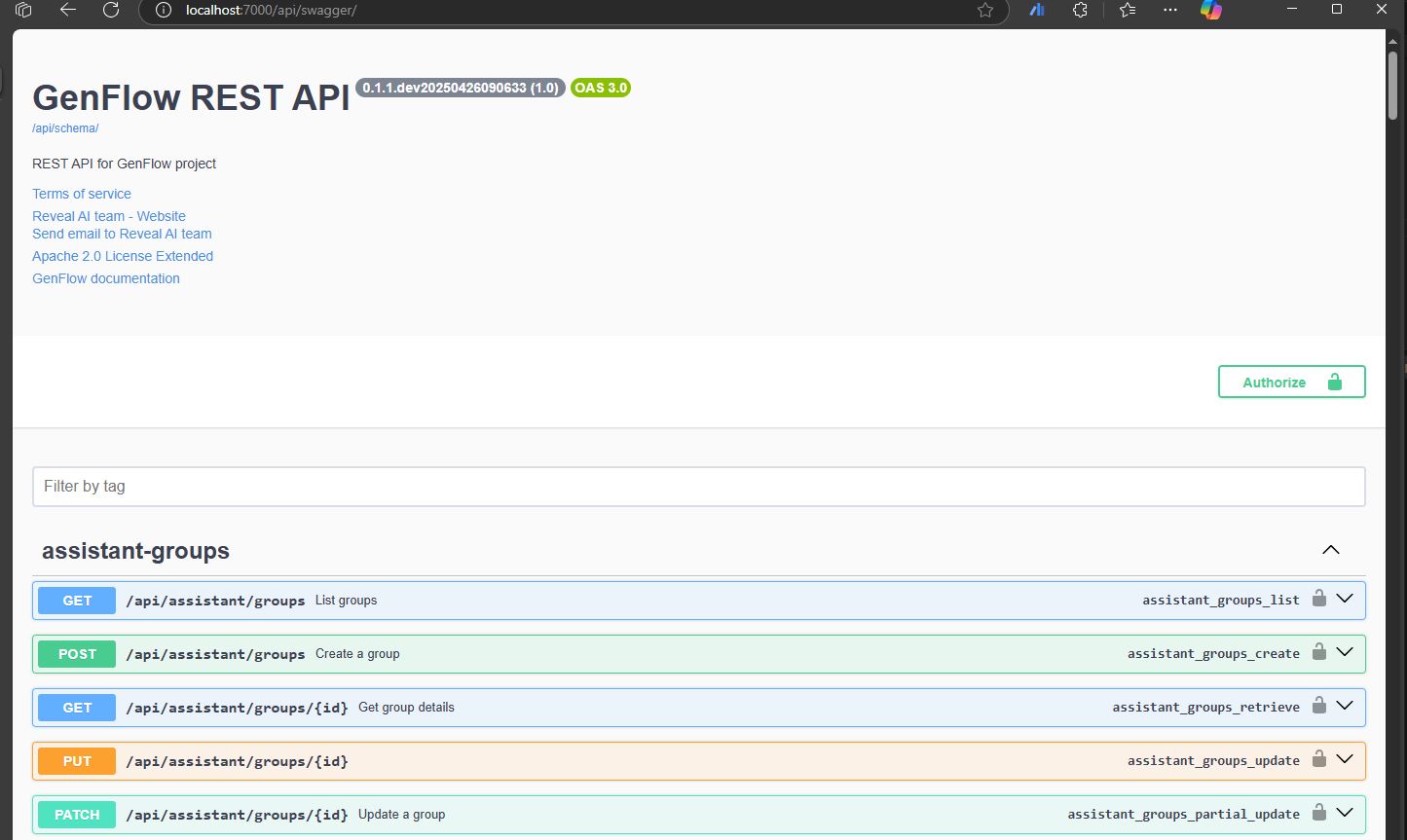
Task: Click the browser address bar URL
Action: pyautogui.click(x=272, y=10)
